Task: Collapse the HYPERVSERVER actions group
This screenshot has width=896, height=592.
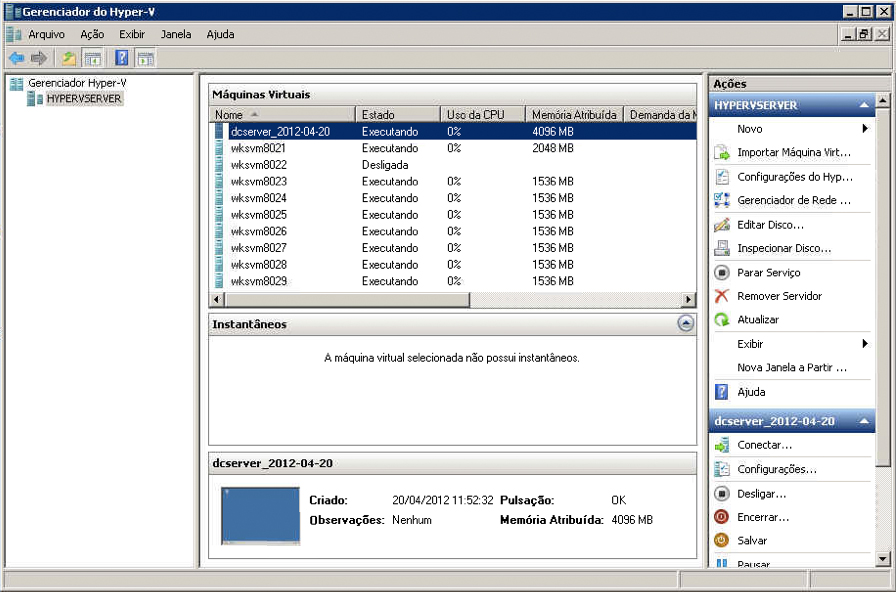Action: click(864, 105)
